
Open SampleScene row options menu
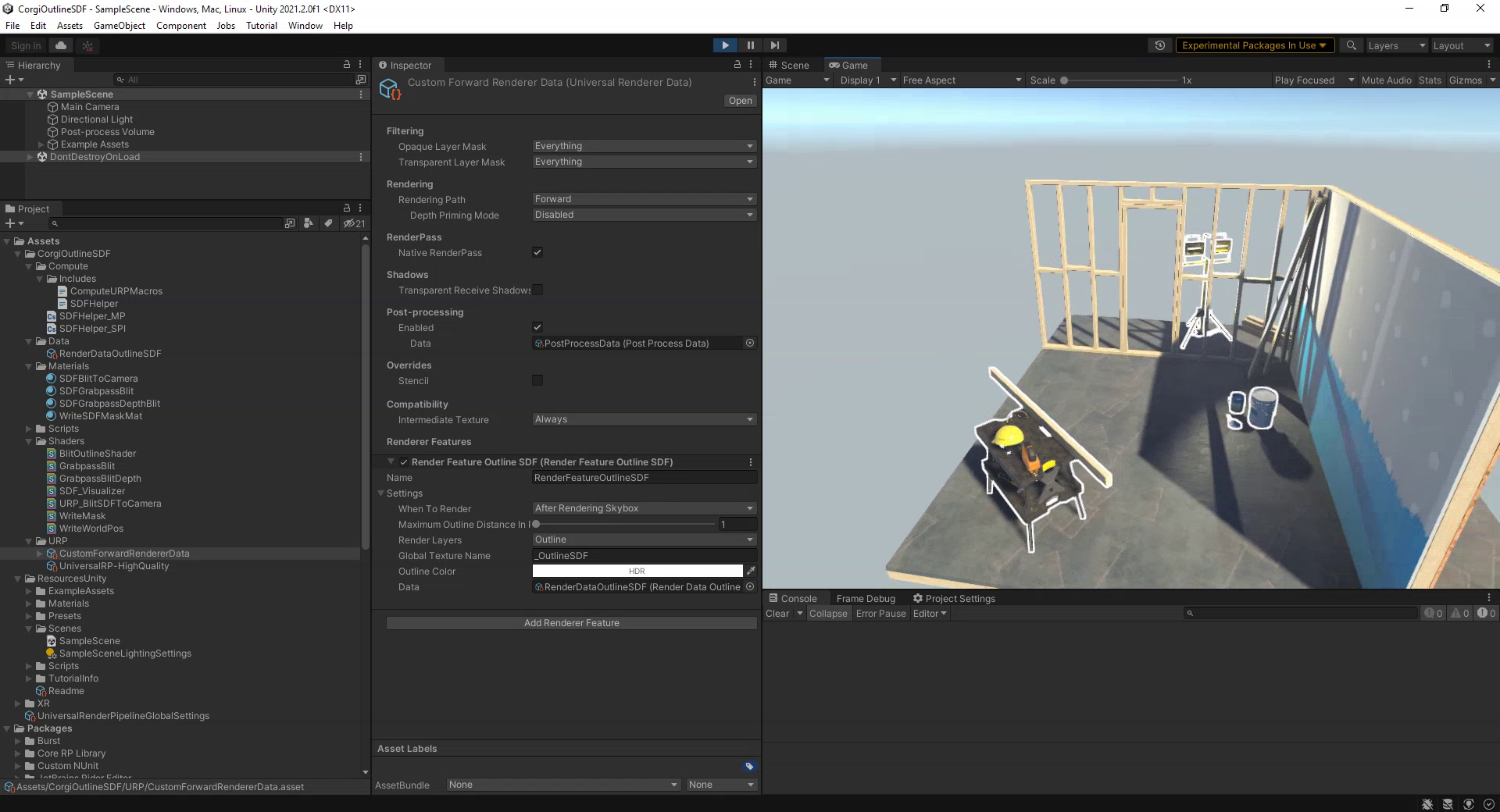[360, 94]
